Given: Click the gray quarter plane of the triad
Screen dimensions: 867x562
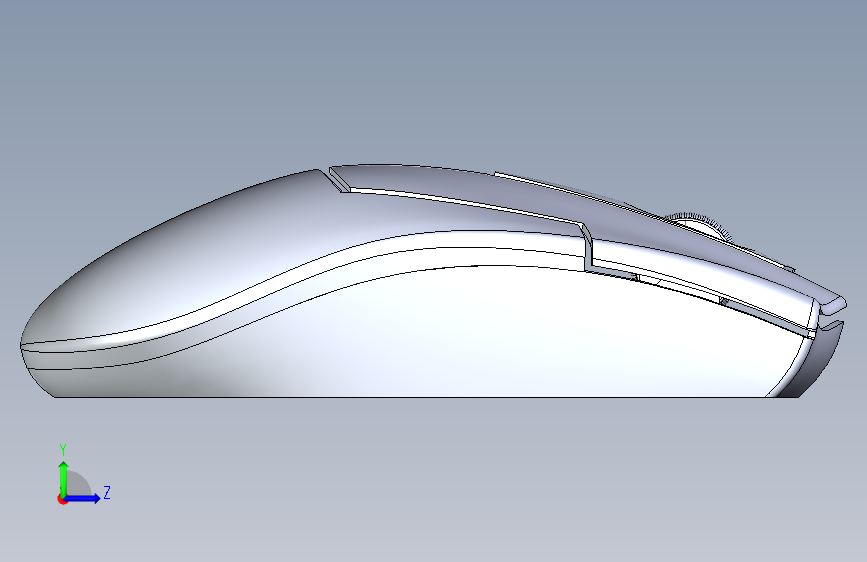Looking at the screenshot, I should point(79,484).
